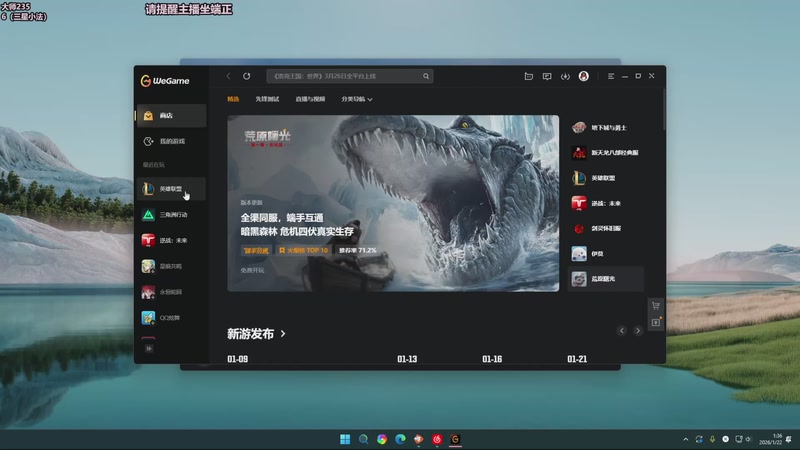Viewport: 800px width, 450px height.
Task: Click the magnifier search icon
Action: pyautogui.click(x=426, y=76)
